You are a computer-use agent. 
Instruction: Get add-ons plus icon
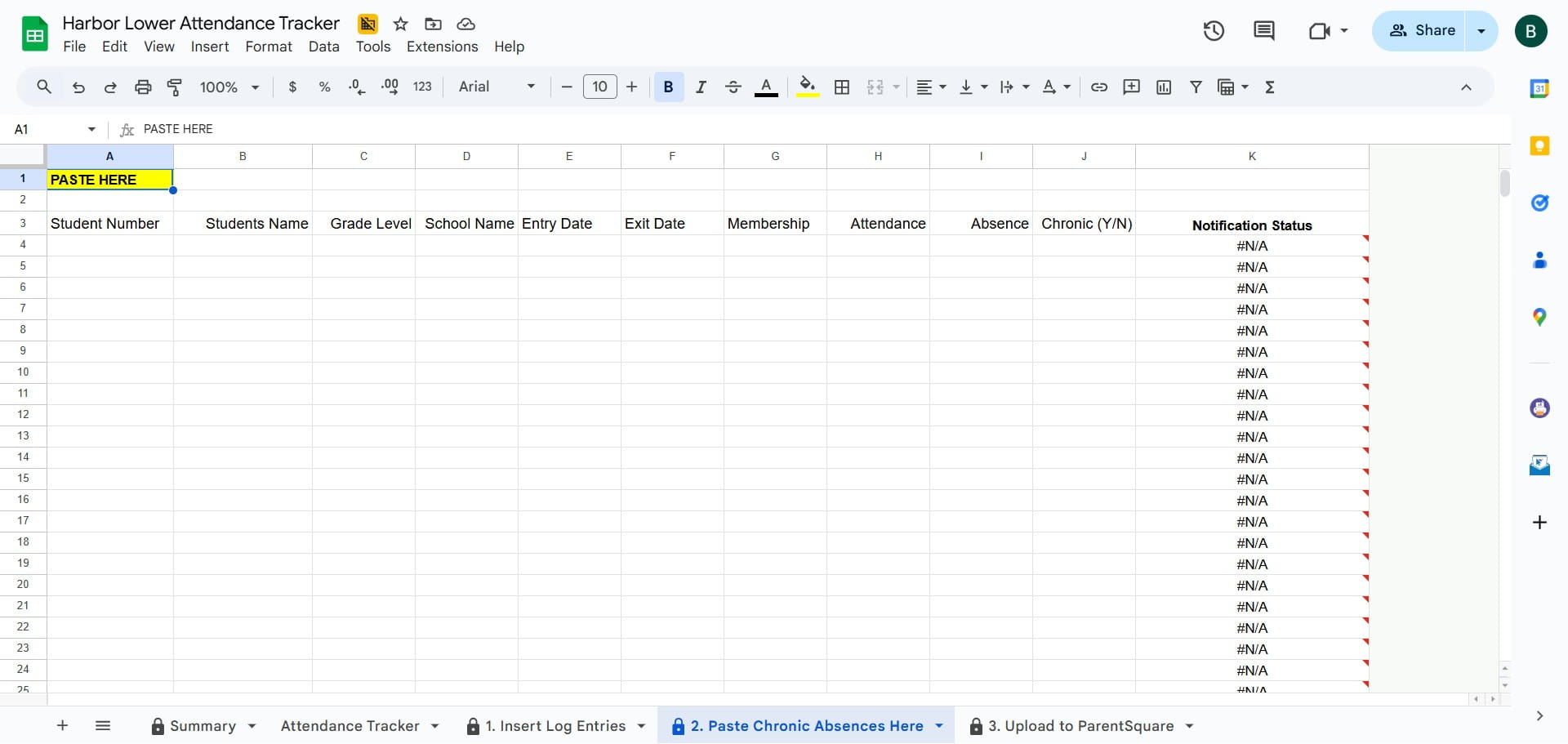click(1539, 522)
